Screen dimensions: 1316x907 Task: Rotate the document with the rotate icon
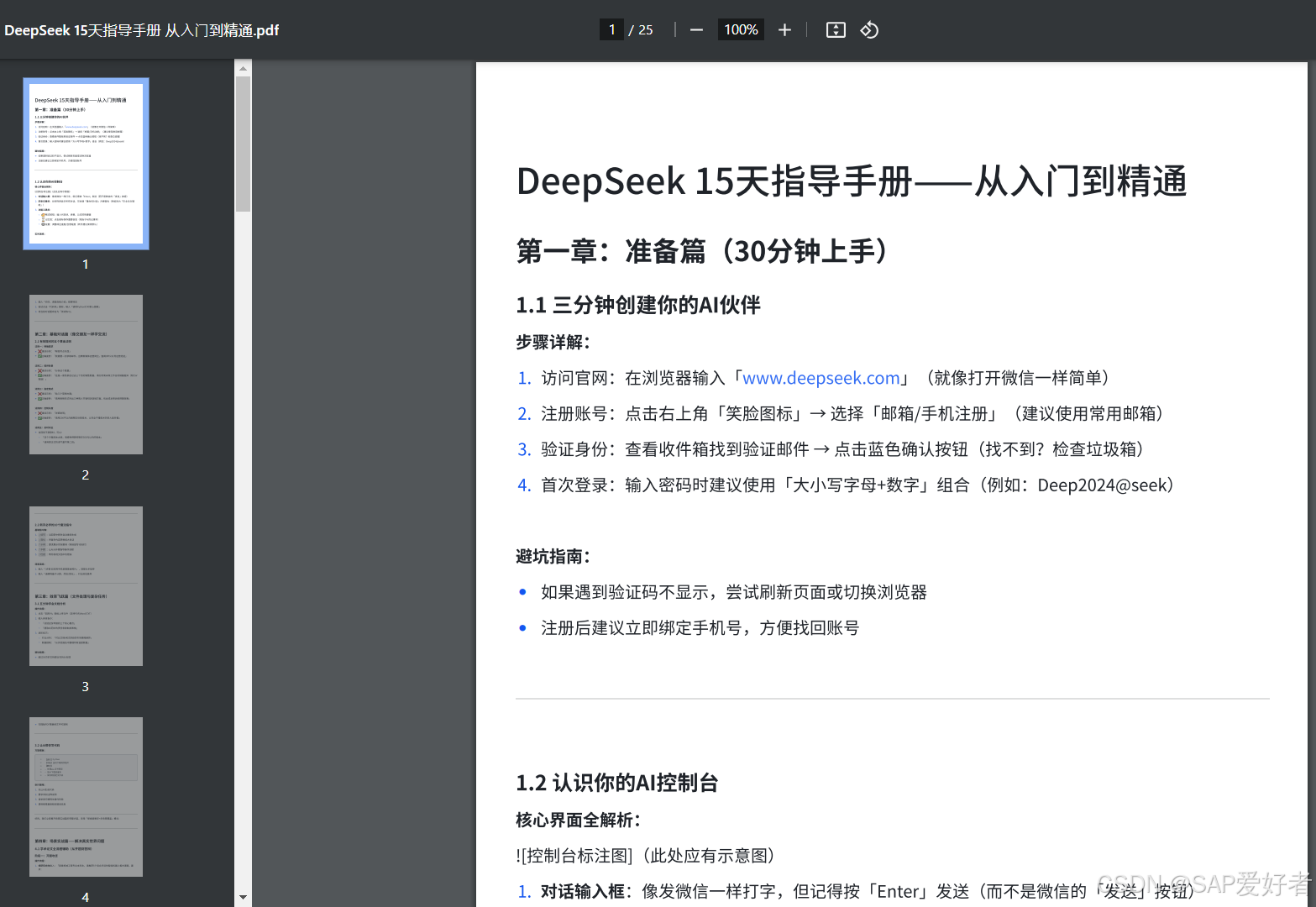coord(869,30)
